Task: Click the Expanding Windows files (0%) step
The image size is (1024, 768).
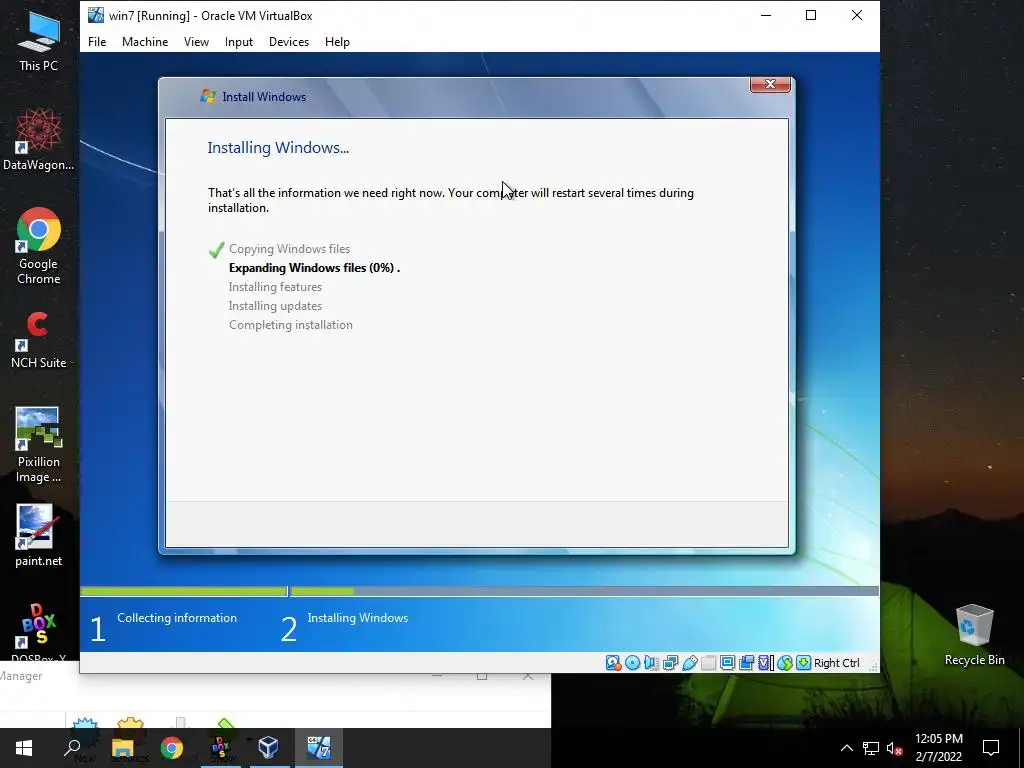Action: point(314,268)
